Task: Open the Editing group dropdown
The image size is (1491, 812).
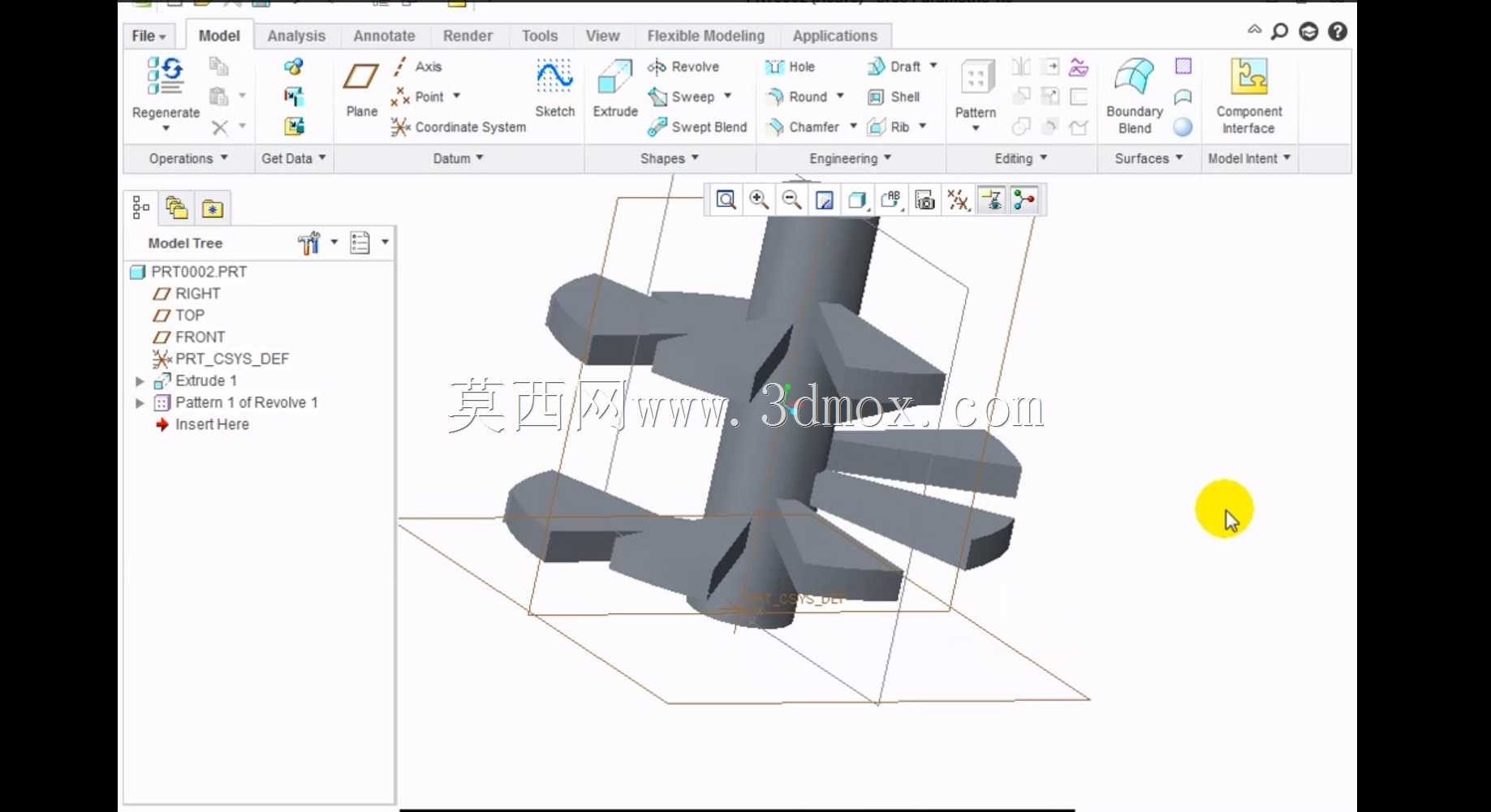Action: coord(1021,158)
